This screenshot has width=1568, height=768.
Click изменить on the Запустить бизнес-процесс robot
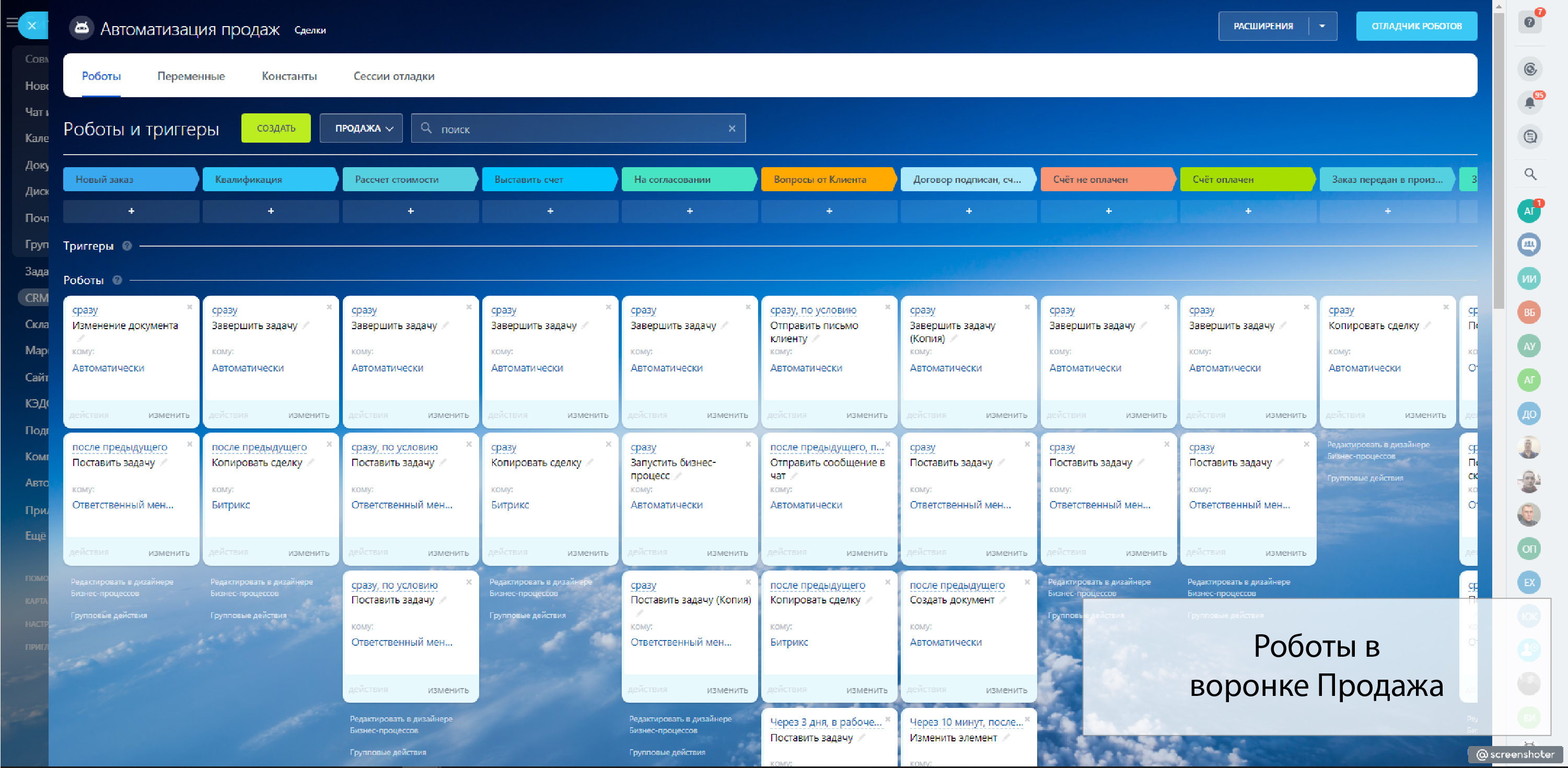click(x=727, y=553)
